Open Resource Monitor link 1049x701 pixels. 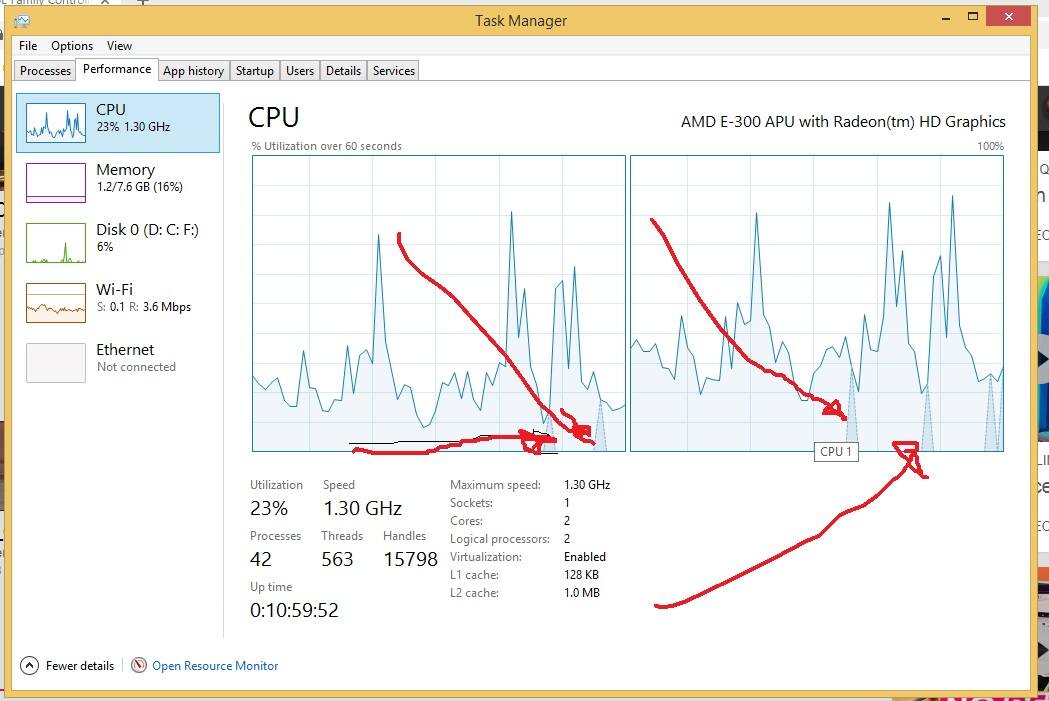(215, 666)
